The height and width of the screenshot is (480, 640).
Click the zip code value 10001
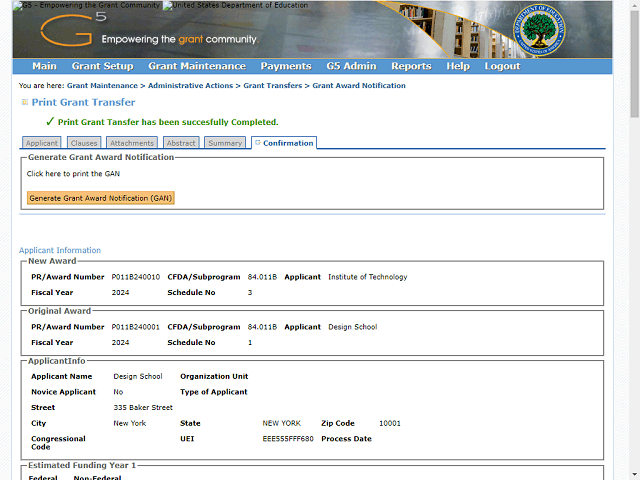pyautogui.click(x=390, y=423)
